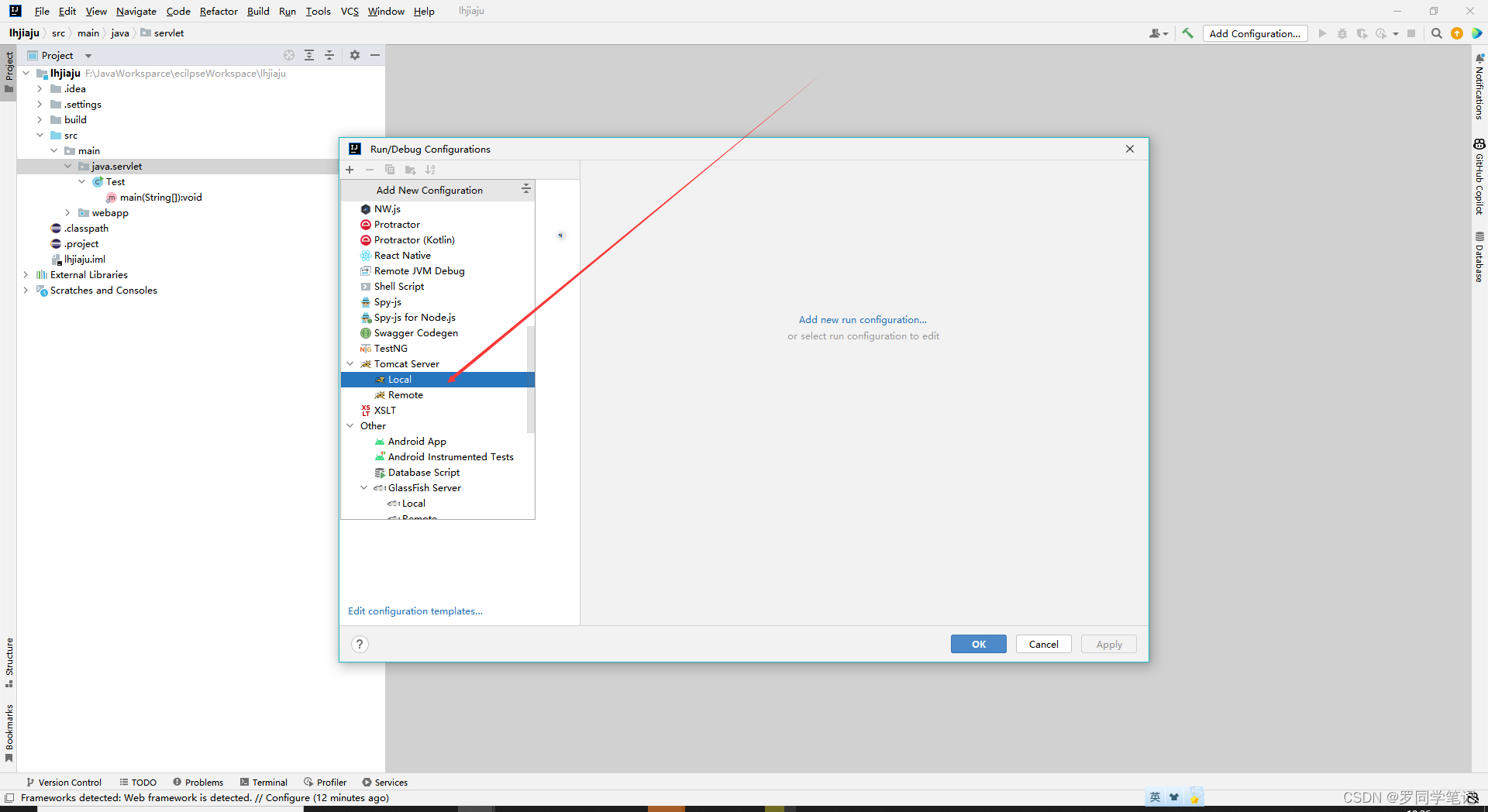Image resolution: width=1488 pixels, height=812 pixels.
Task: Click Edit configuration templates... link
Action: click(415, 611)
